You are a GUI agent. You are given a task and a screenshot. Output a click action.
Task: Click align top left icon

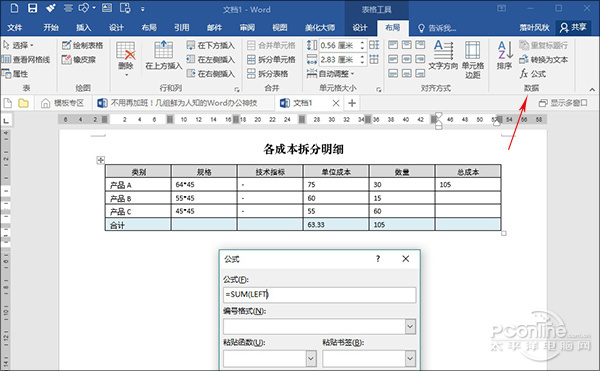tap(393, 45)
